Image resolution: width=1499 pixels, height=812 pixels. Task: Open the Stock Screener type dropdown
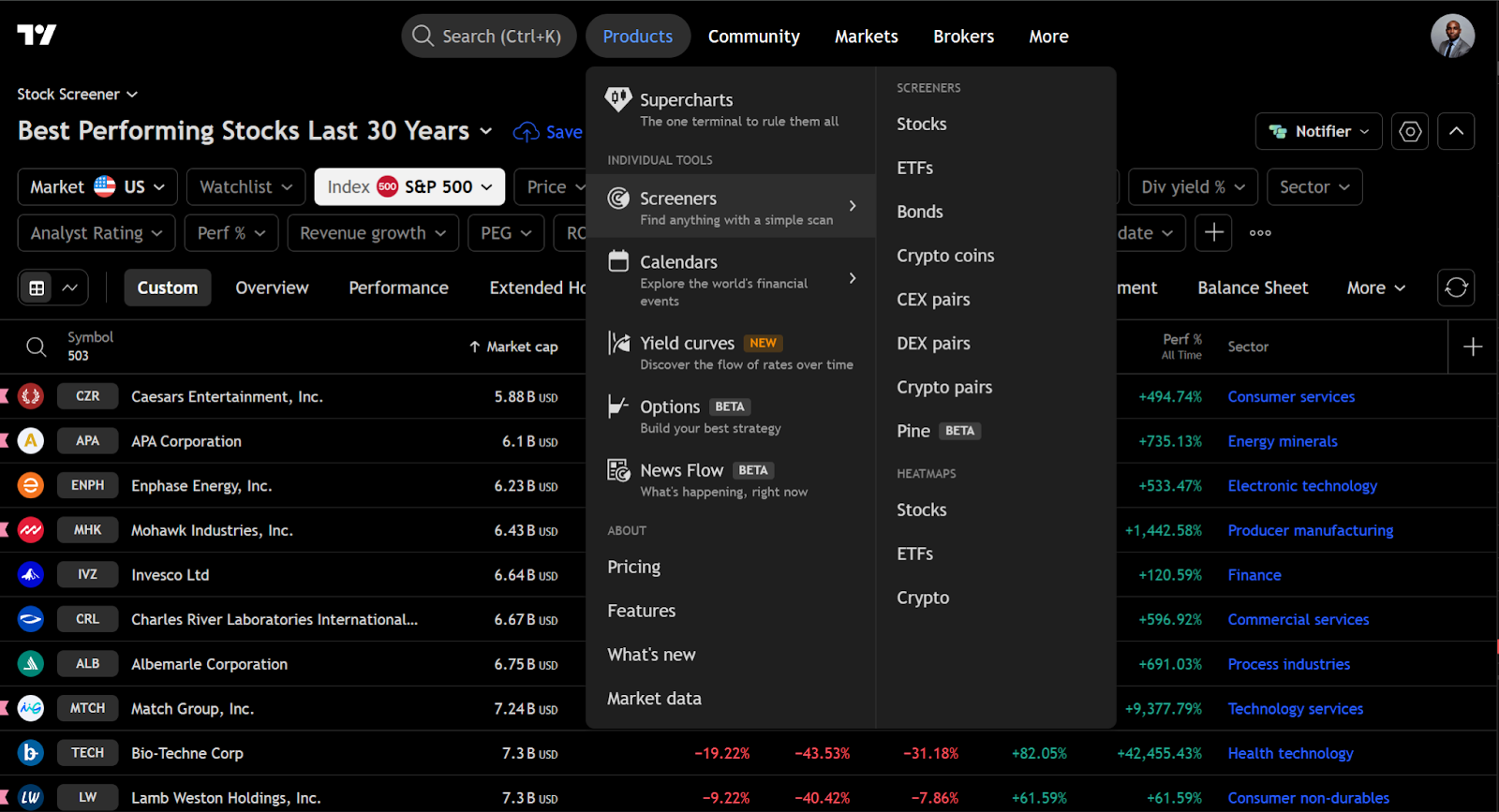(78, 94)
